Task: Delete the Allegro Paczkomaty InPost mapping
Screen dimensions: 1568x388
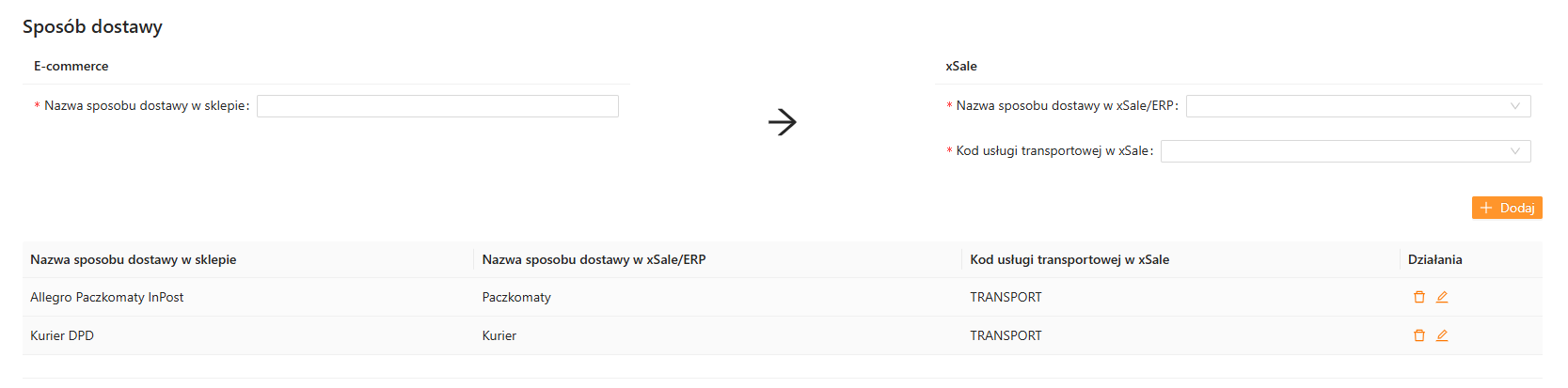Action: (x=1419, y=297)
